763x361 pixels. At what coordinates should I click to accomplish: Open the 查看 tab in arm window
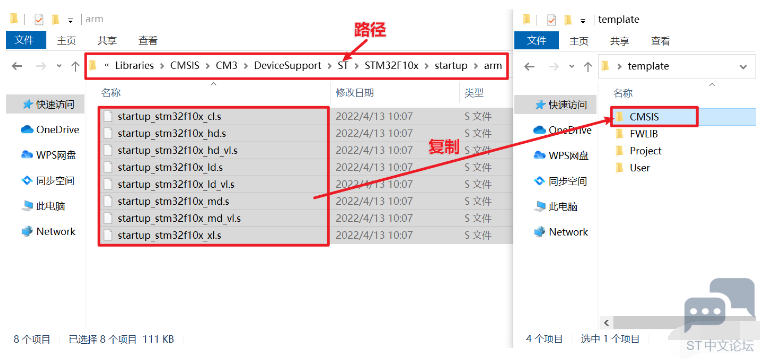coord(148,40)
